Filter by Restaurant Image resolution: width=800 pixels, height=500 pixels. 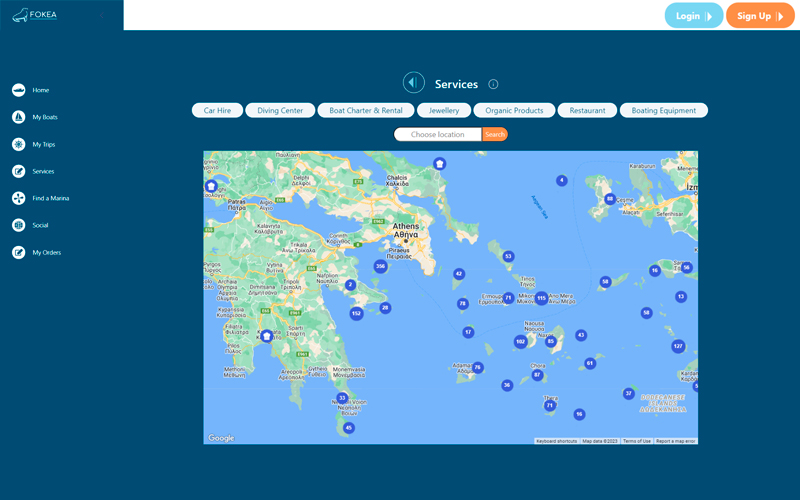[587, 110]
